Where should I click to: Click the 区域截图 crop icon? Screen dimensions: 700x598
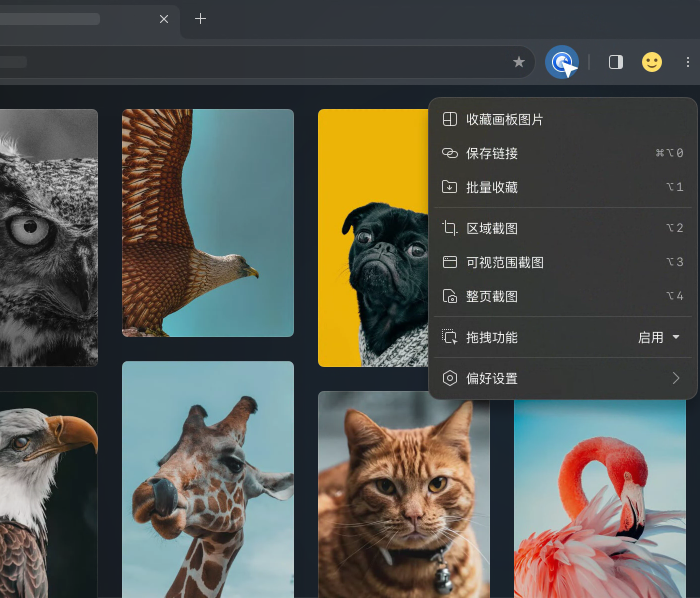coord(450,228)
